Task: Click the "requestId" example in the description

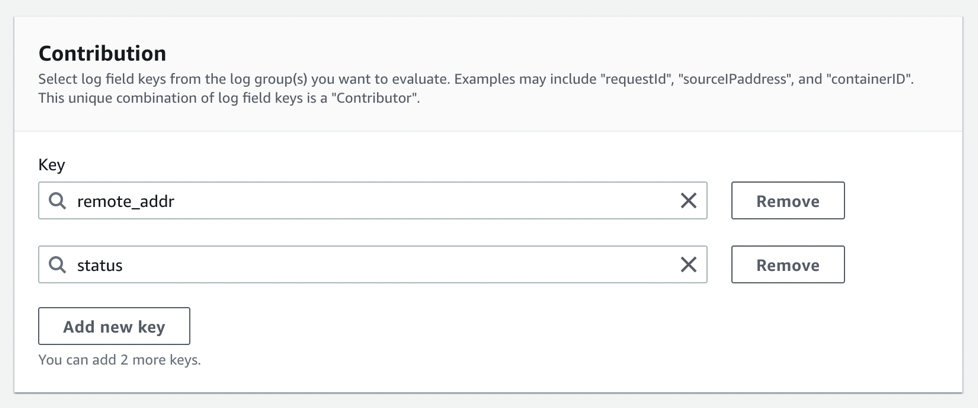Action: (635, 79)
